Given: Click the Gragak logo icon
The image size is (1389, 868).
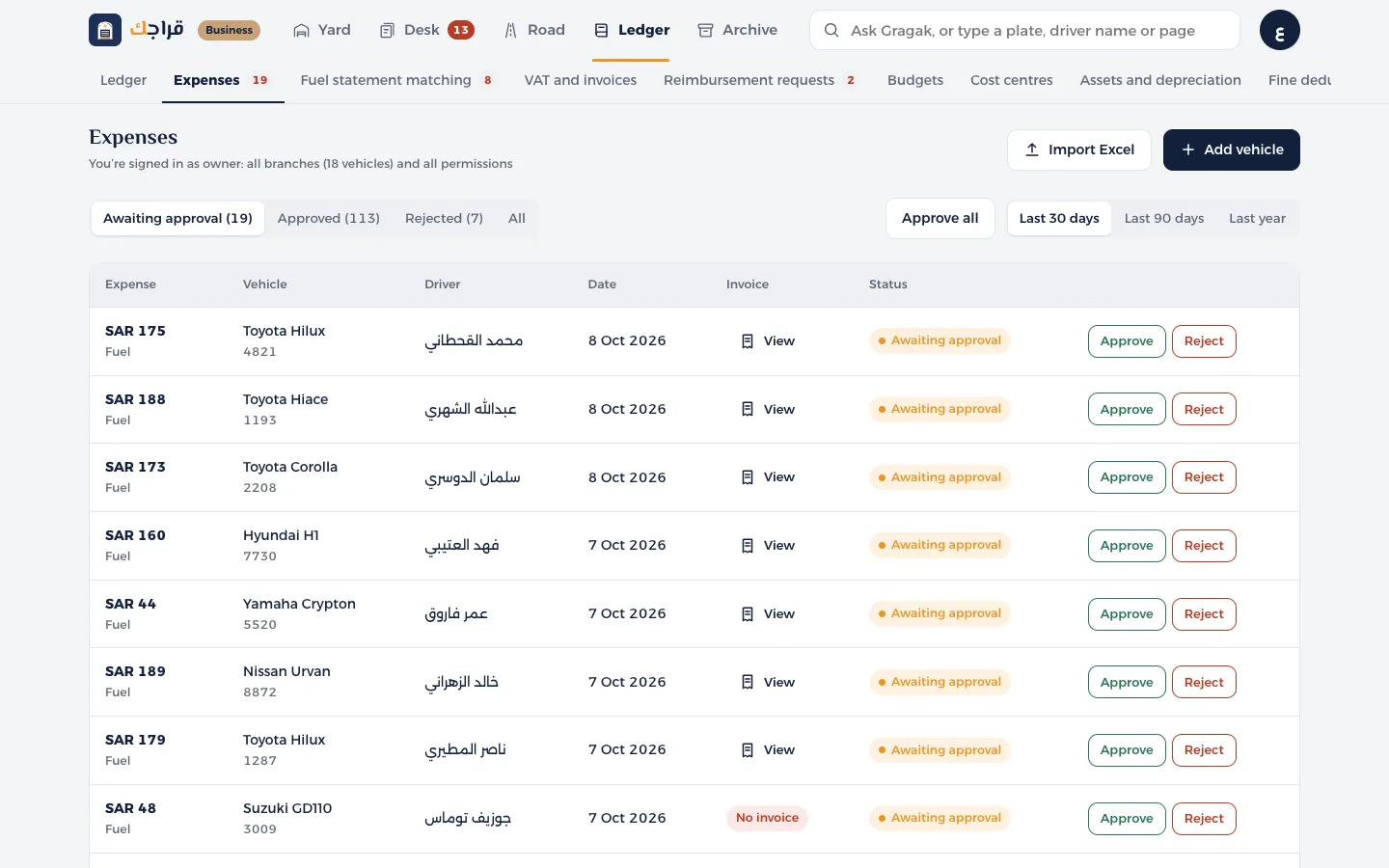Looking at the screenshot, I should tap(105, 30).
